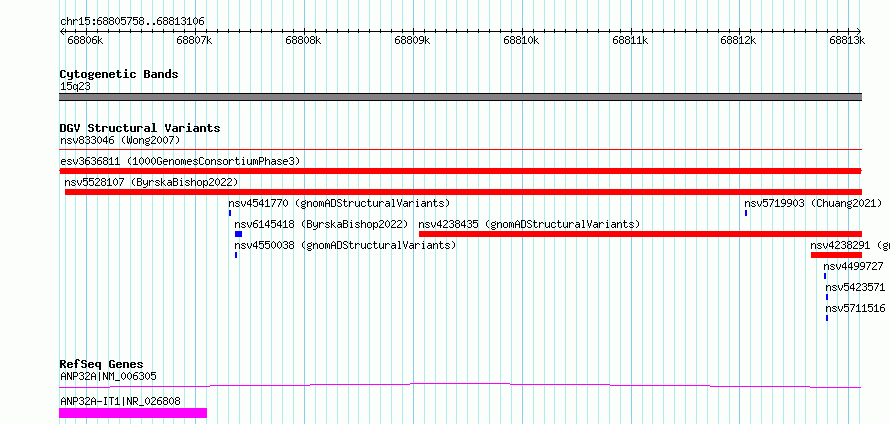Click the small blue nsv5423571 marker
This screenshot has width=890, height=424.
click(x=827, y=297)
